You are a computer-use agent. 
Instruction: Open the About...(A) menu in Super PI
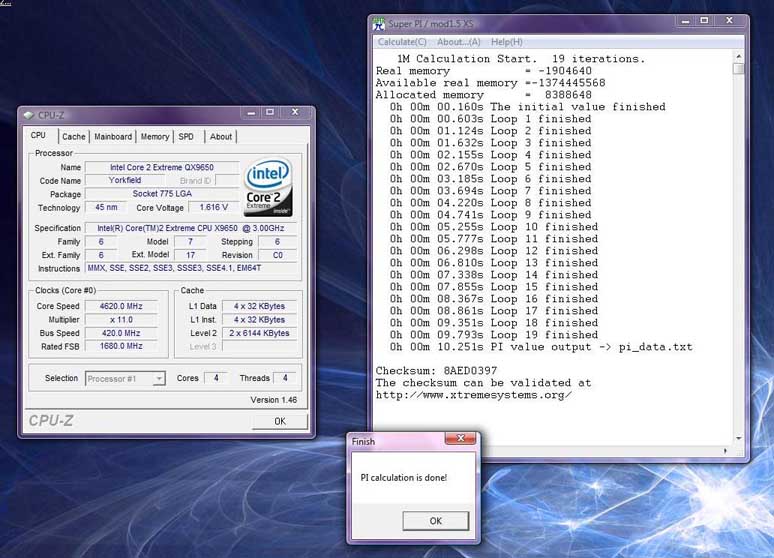click(458, 42)
